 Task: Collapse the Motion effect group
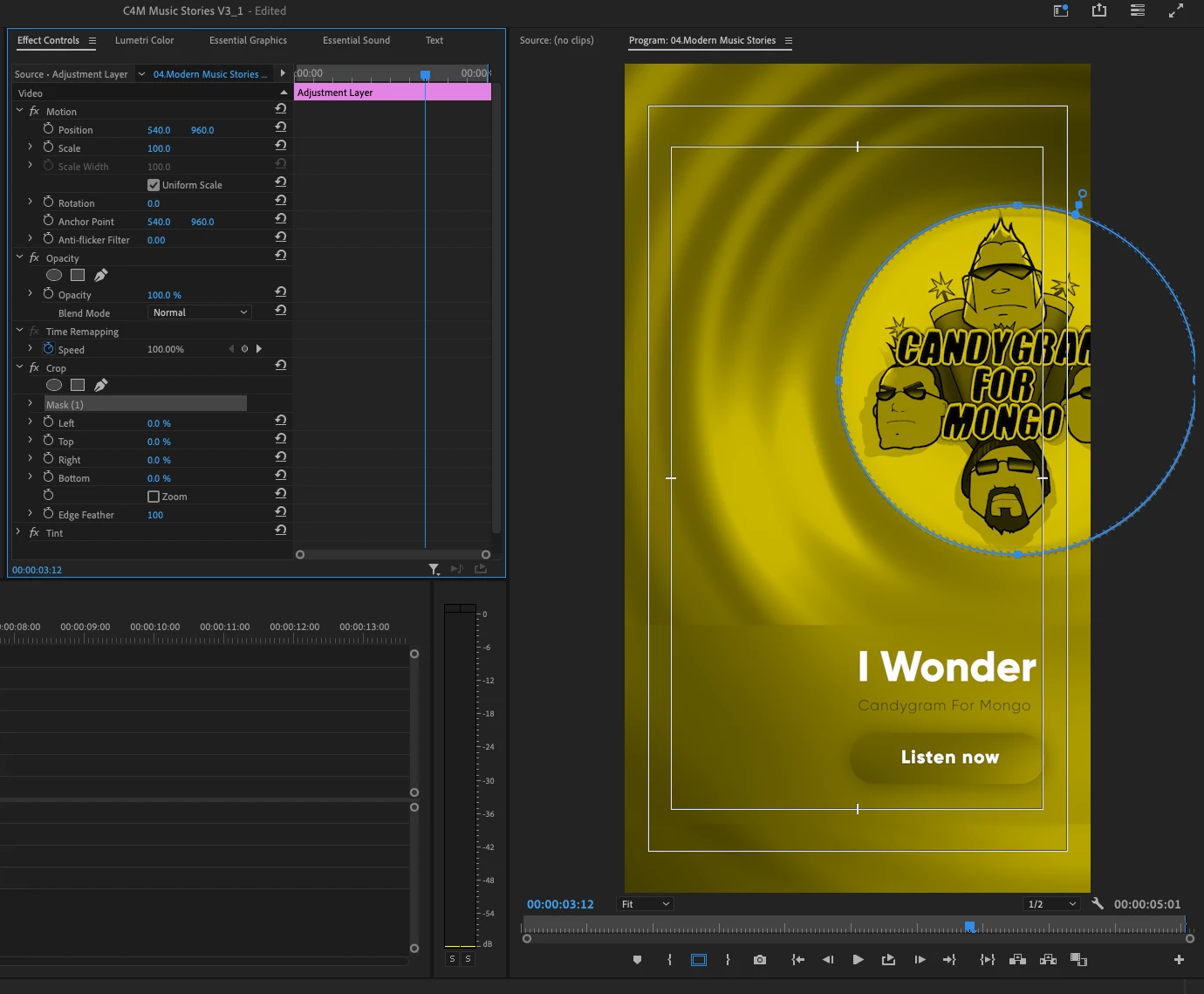click(x=19, y=111)
